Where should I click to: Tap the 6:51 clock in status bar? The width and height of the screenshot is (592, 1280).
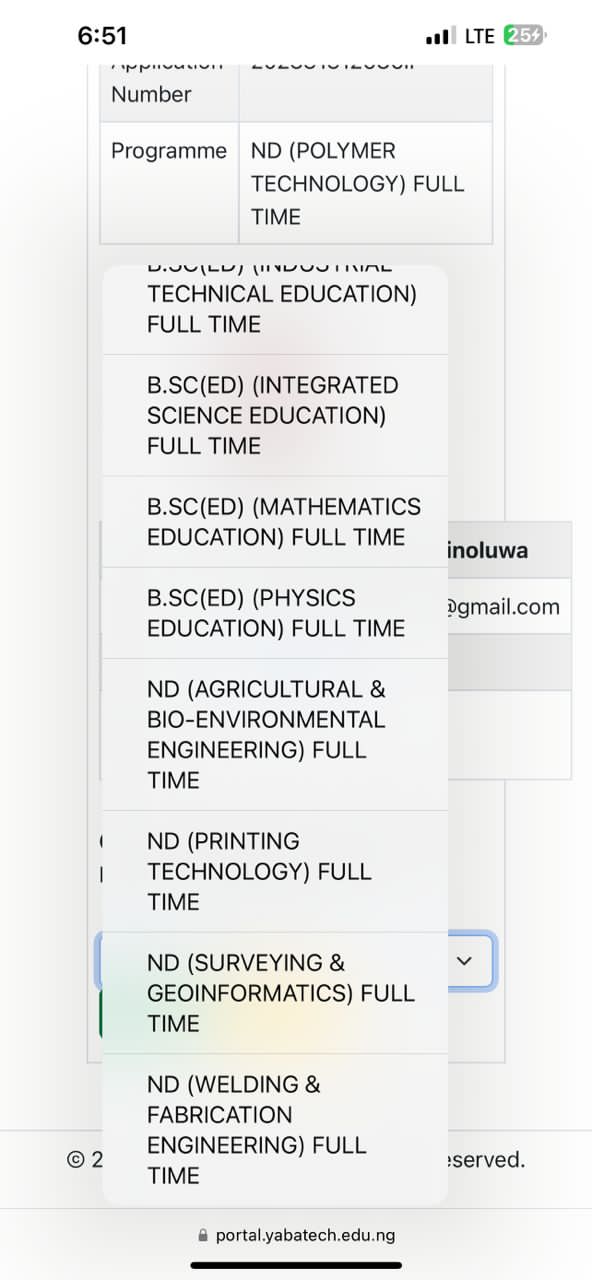tap(102, 36)
